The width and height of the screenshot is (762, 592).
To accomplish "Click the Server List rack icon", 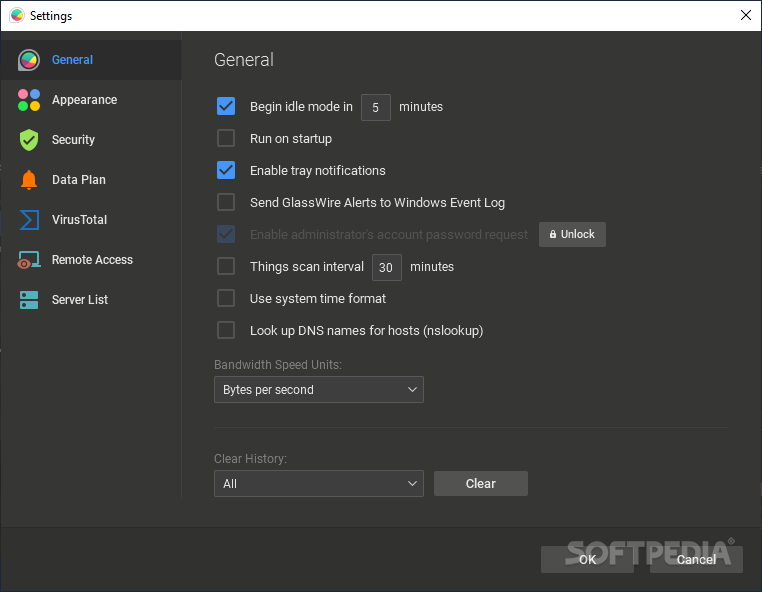I will pos(29,300).
